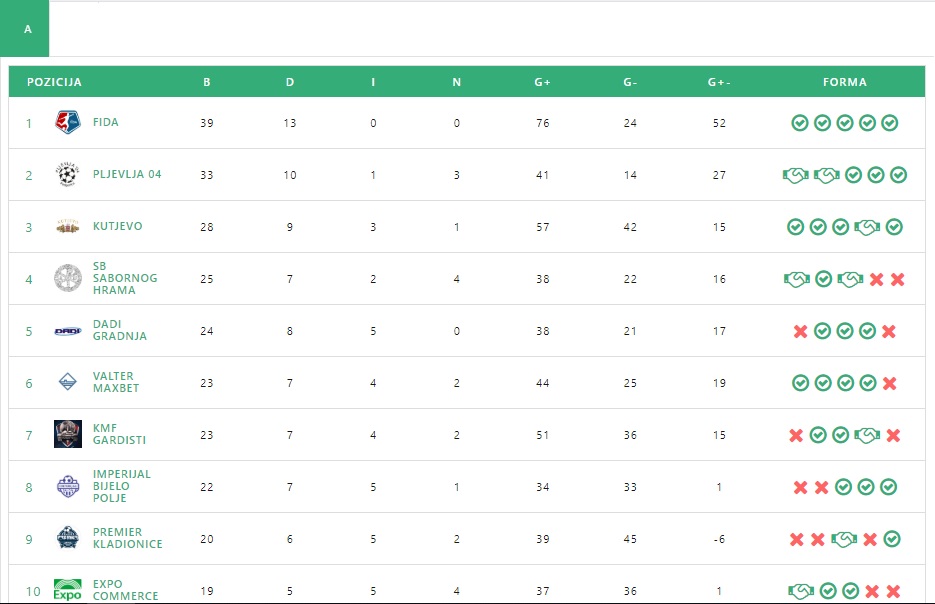The width and height of the screenshot is (935, 604).
Task: Select the group A tab
Action: 28,29
